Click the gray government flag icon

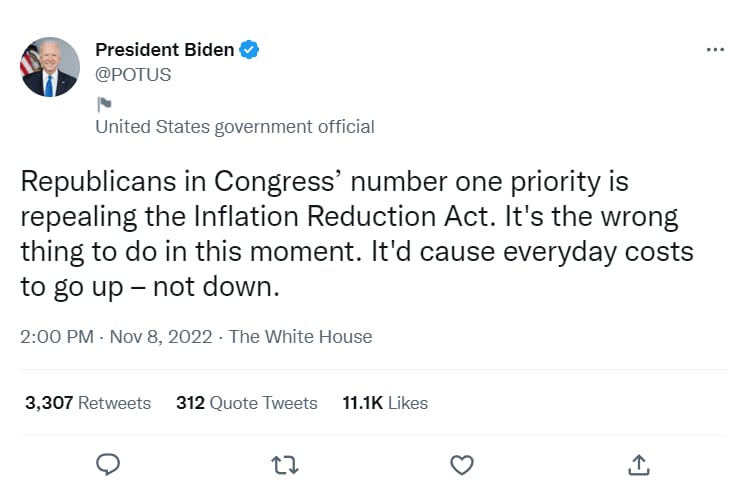click(104, 104)
